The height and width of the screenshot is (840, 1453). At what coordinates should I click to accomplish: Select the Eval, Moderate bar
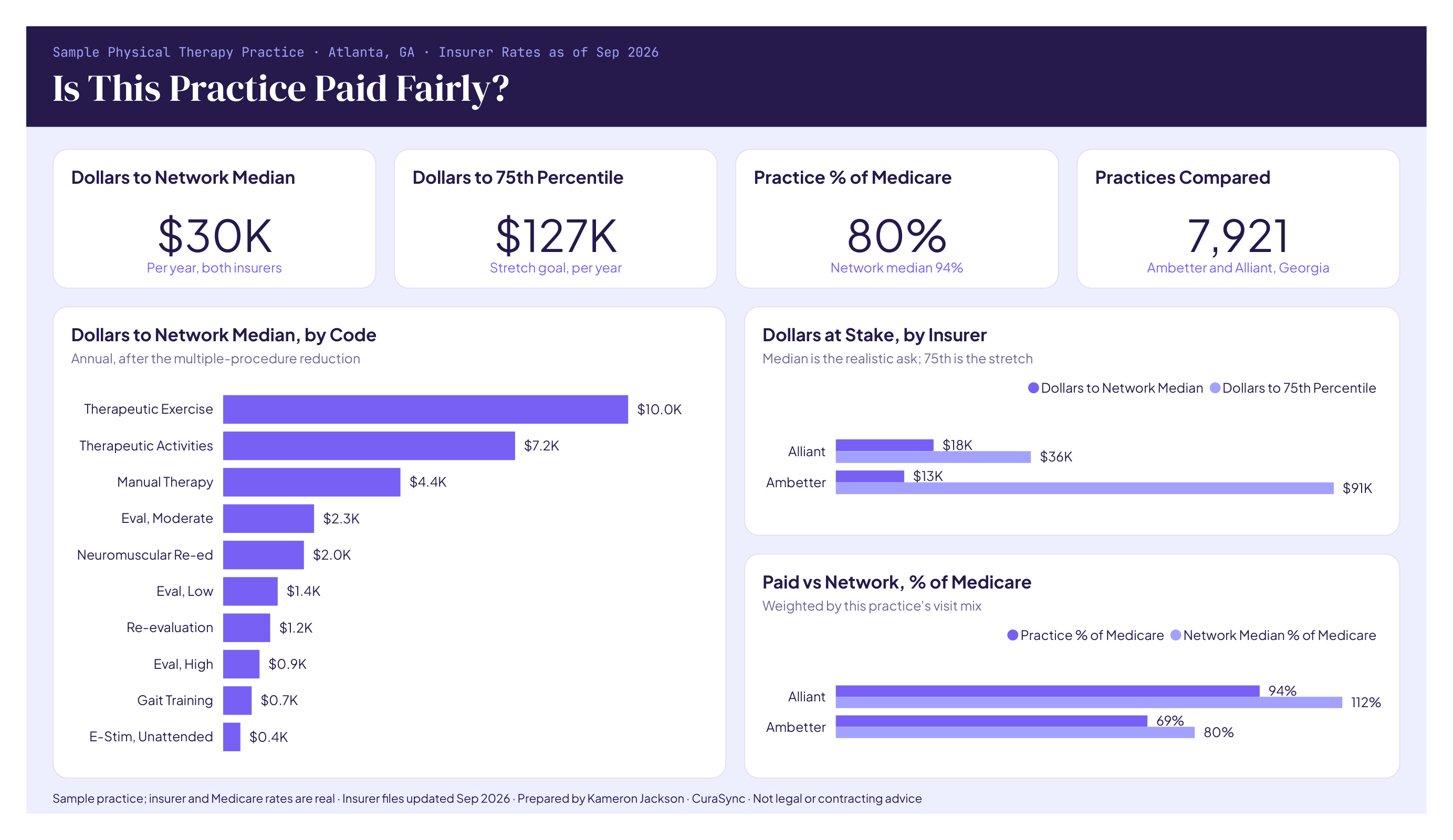269,518
